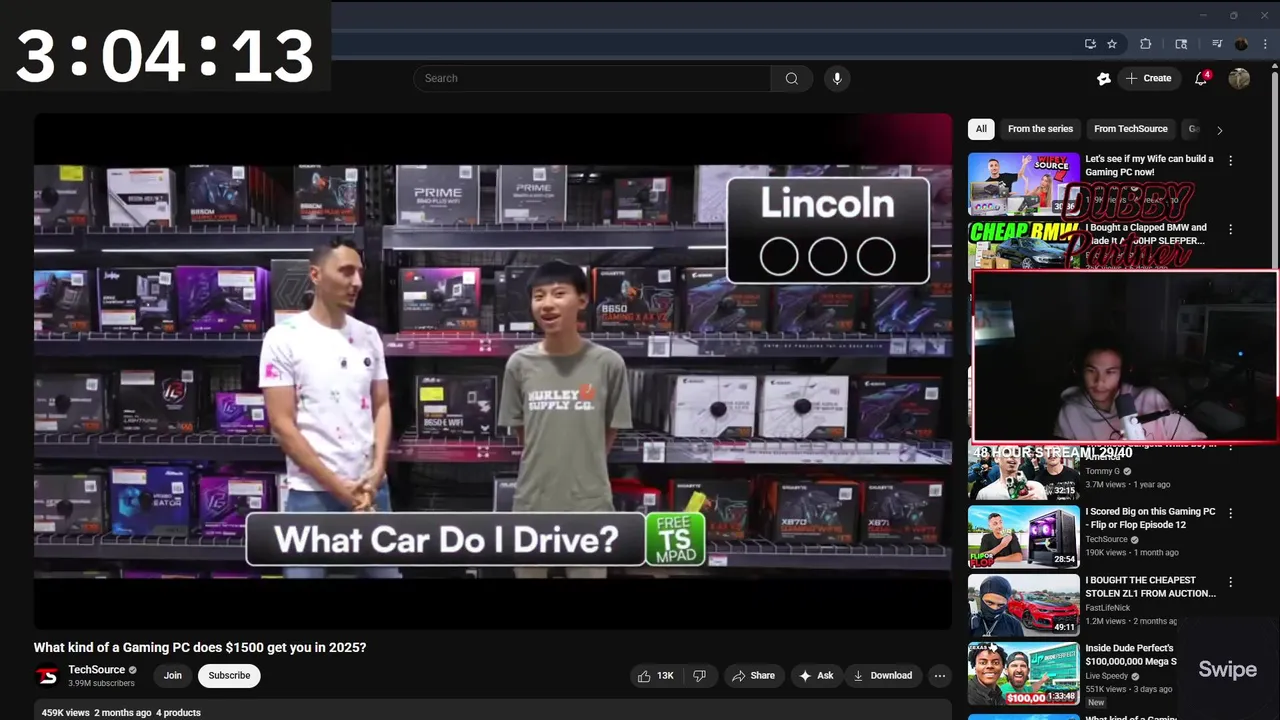1280x720 pixels.
Task: Click the YouTube Premium star badge icon
Action: (1104, 78)
